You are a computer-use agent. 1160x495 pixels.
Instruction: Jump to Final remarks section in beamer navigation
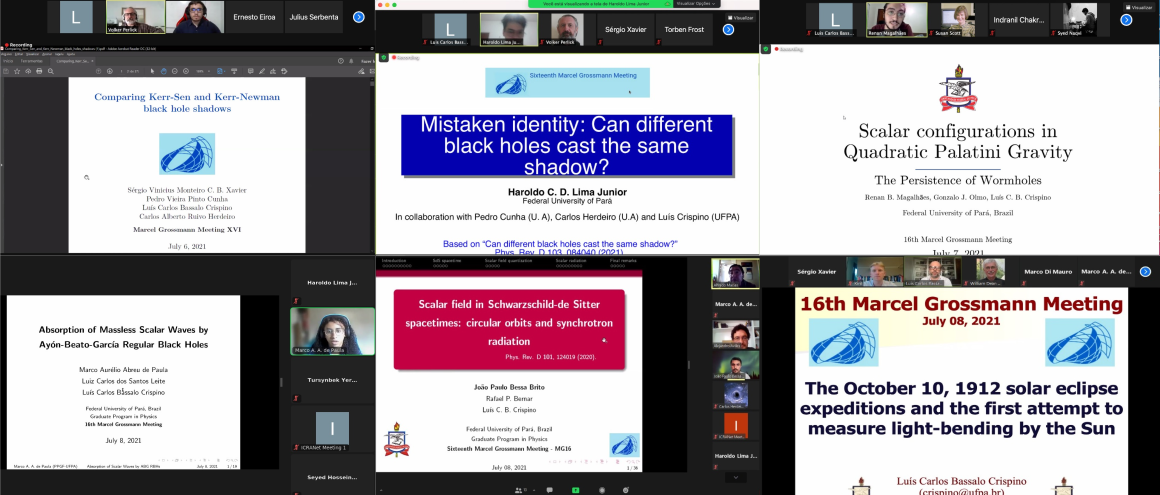tap(624, 261)
